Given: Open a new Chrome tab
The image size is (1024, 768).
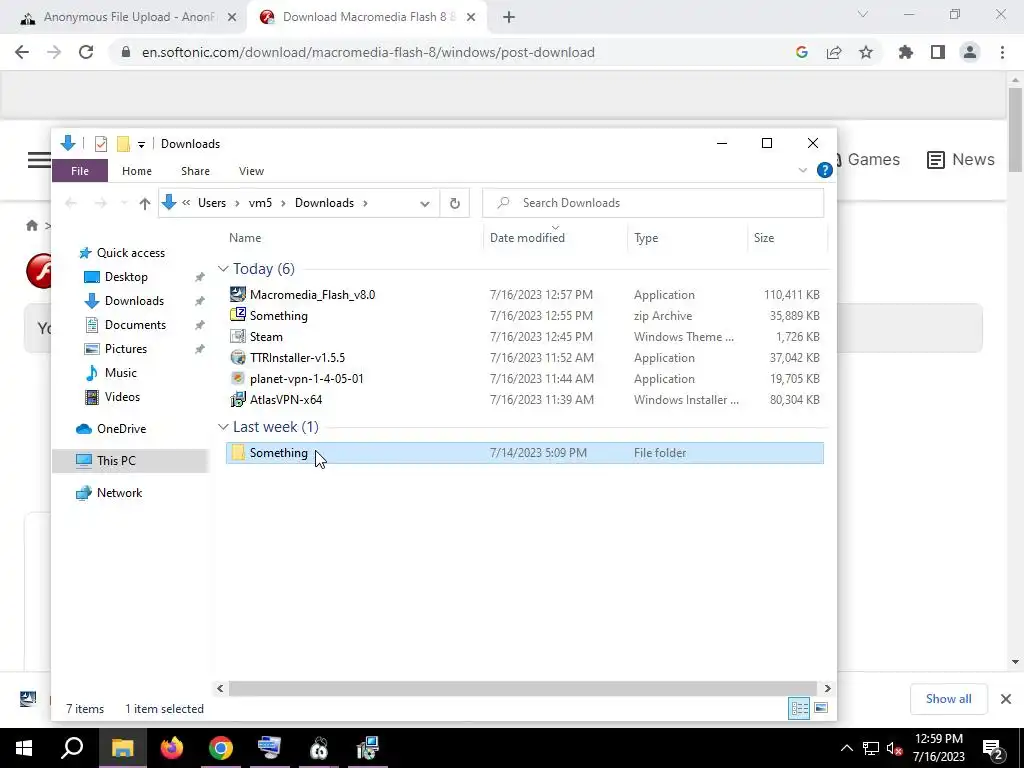Looking at the screenshot, I should click(x=509, y=18).
